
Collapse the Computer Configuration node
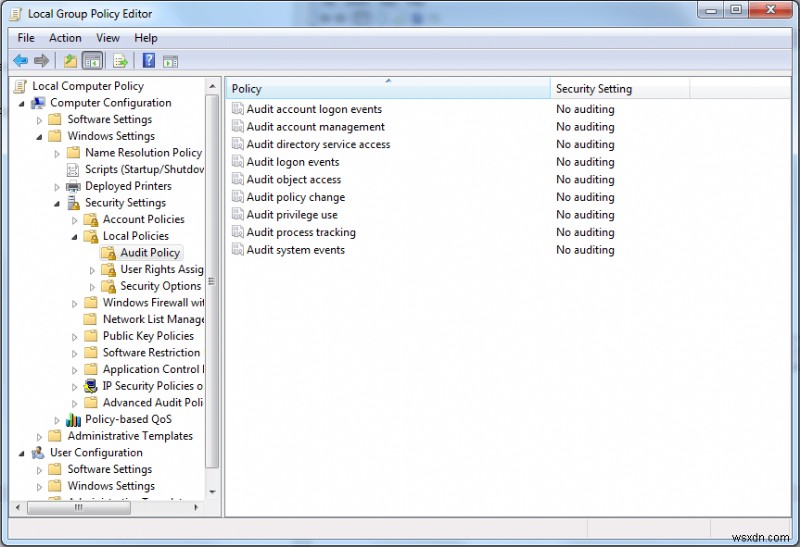[21, 104]
